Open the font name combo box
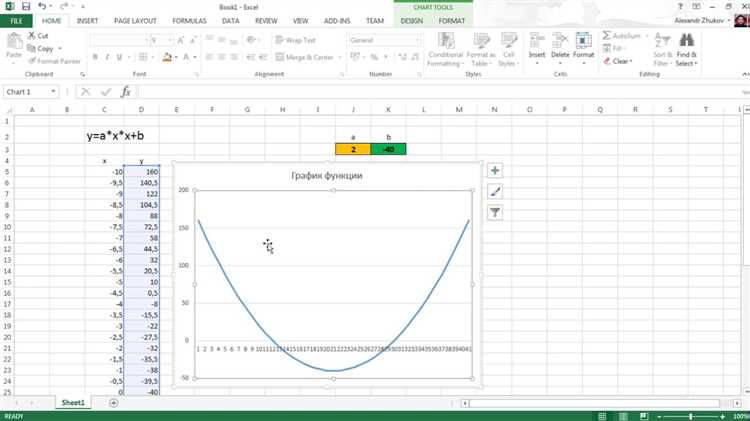The image size is (750, 421). [x=119, y=40]
